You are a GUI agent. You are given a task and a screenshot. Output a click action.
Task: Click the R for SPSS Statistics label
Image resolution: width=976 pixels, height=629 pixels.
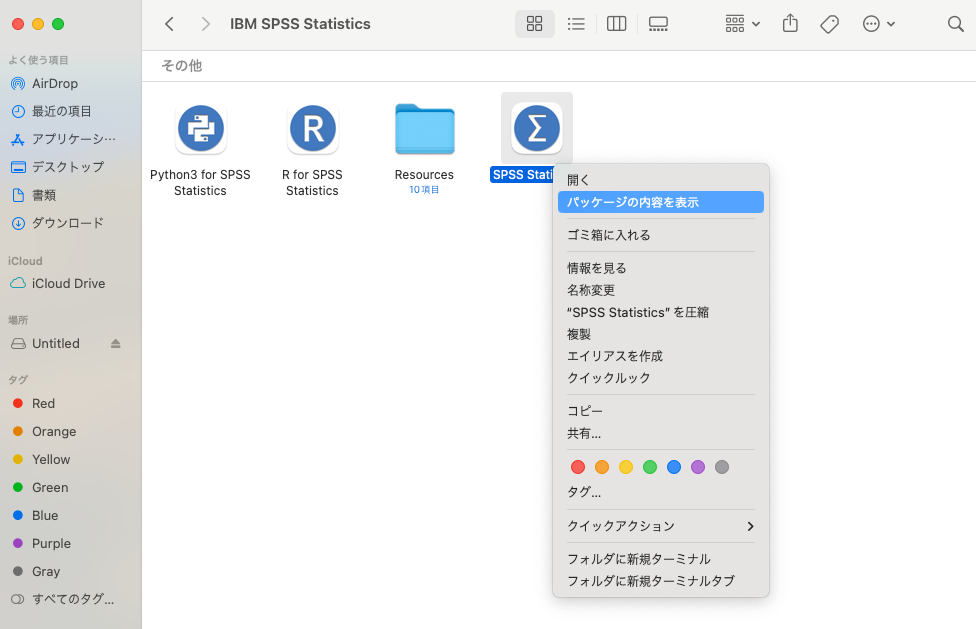[x=312, y=183]
